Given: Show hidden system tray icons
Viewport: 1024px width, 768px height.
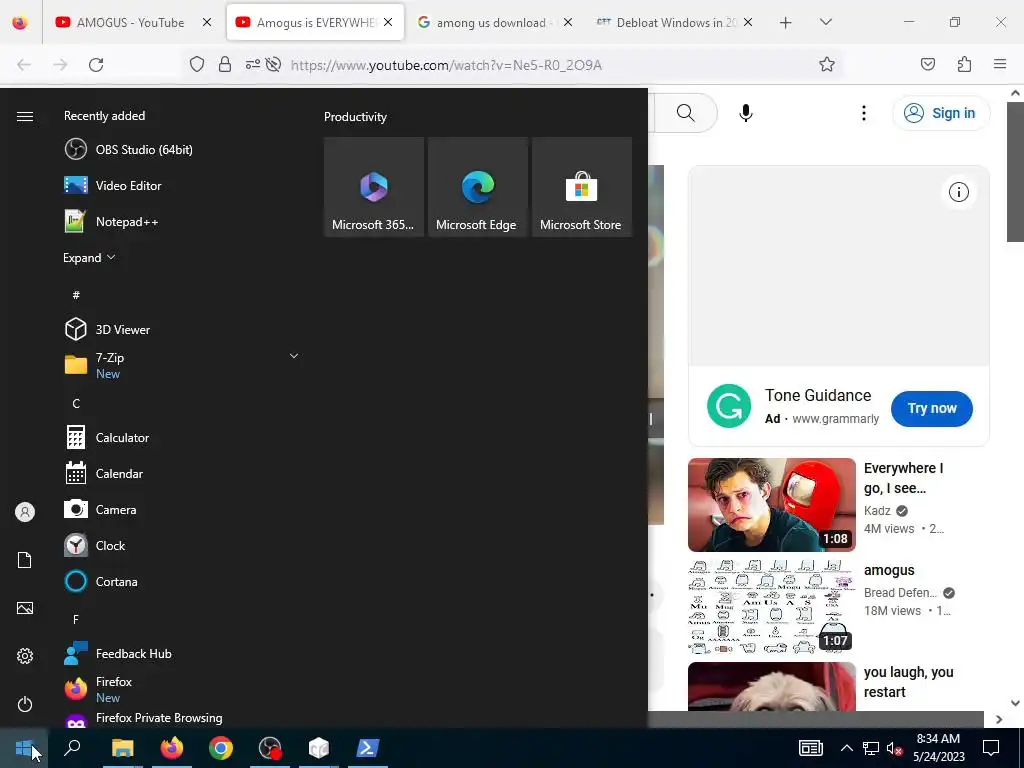Looking at the screenshot, I should point(846,748).
